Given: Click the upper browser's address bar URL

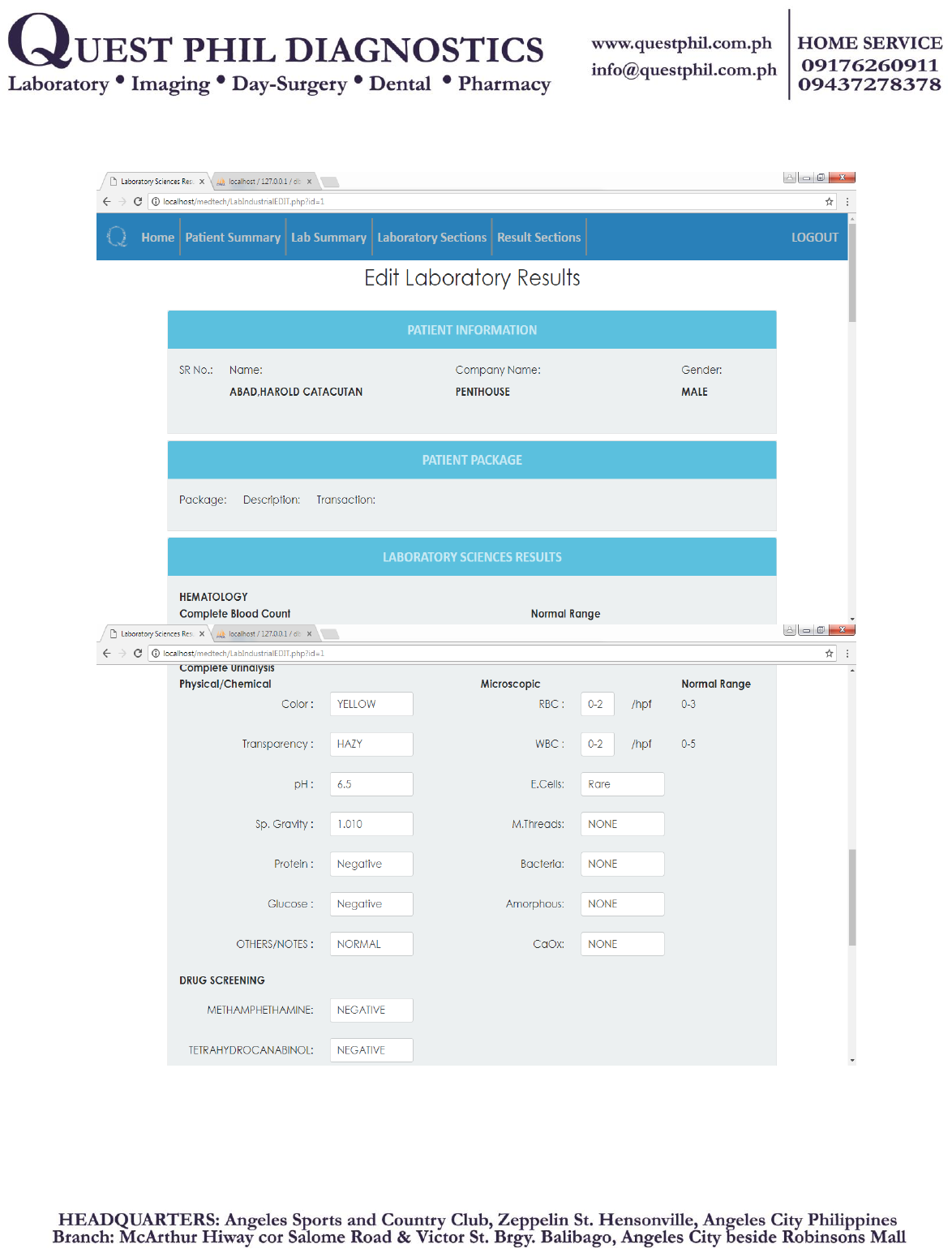Looking at the screenshot, I should 243,202.
